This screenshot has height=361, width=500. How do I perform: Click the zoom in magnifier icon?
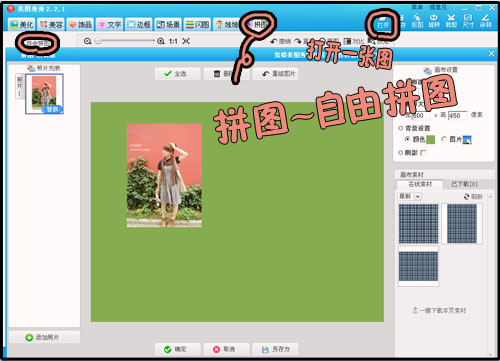161,41
